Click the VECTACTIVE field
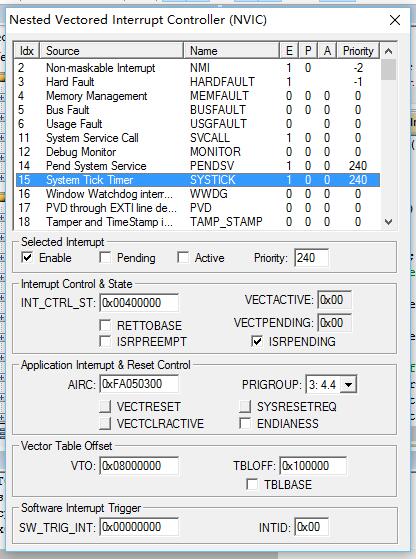Viewport: 416px width, 559px height. (334, 299)
